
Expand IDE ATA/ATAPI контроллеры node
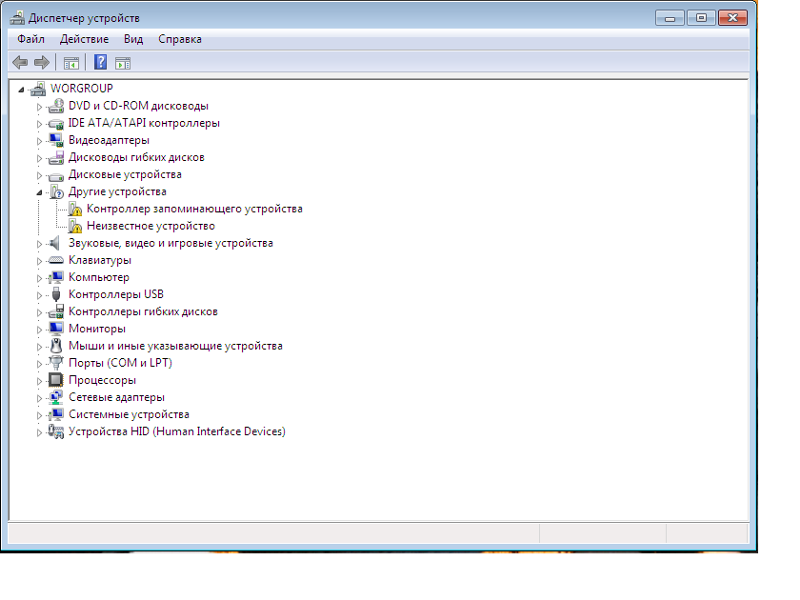pos(39,124)
